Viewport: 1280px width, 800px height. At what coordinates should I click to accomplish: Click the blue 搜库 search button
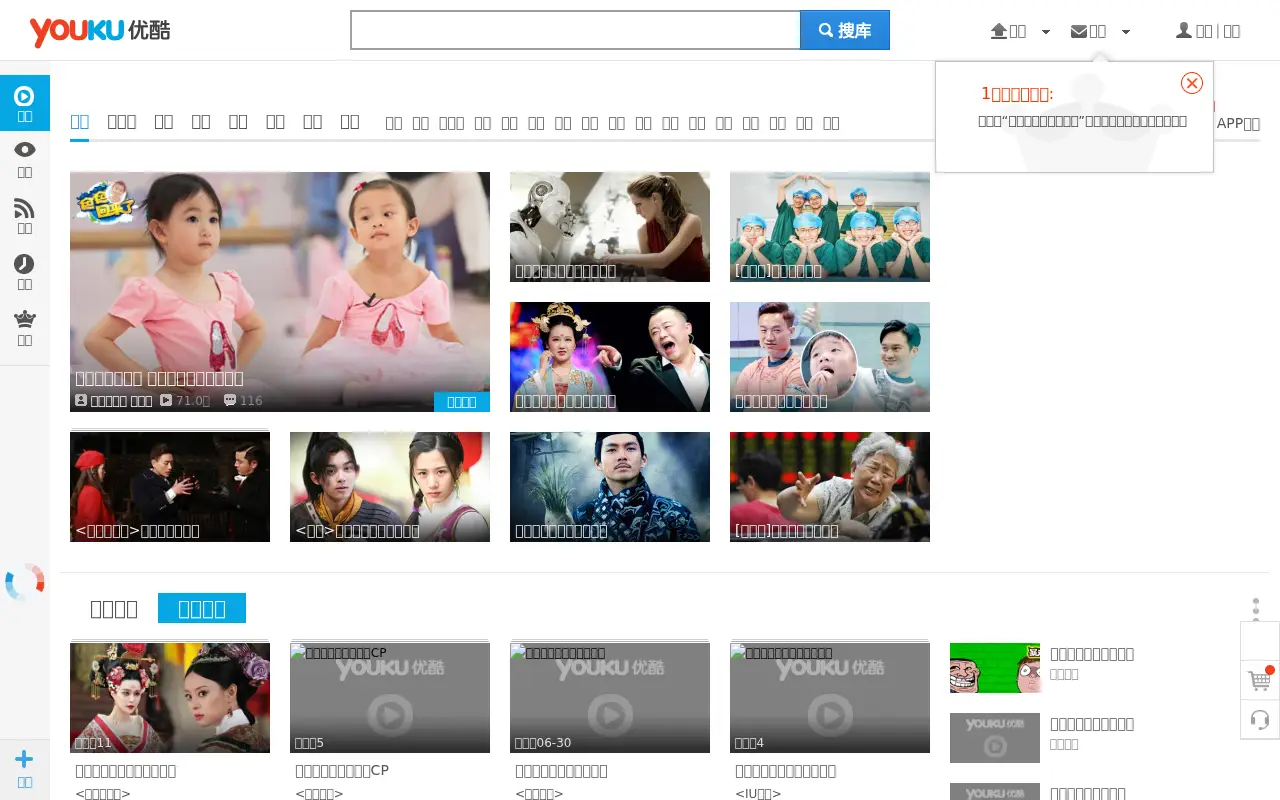point(845,30)
